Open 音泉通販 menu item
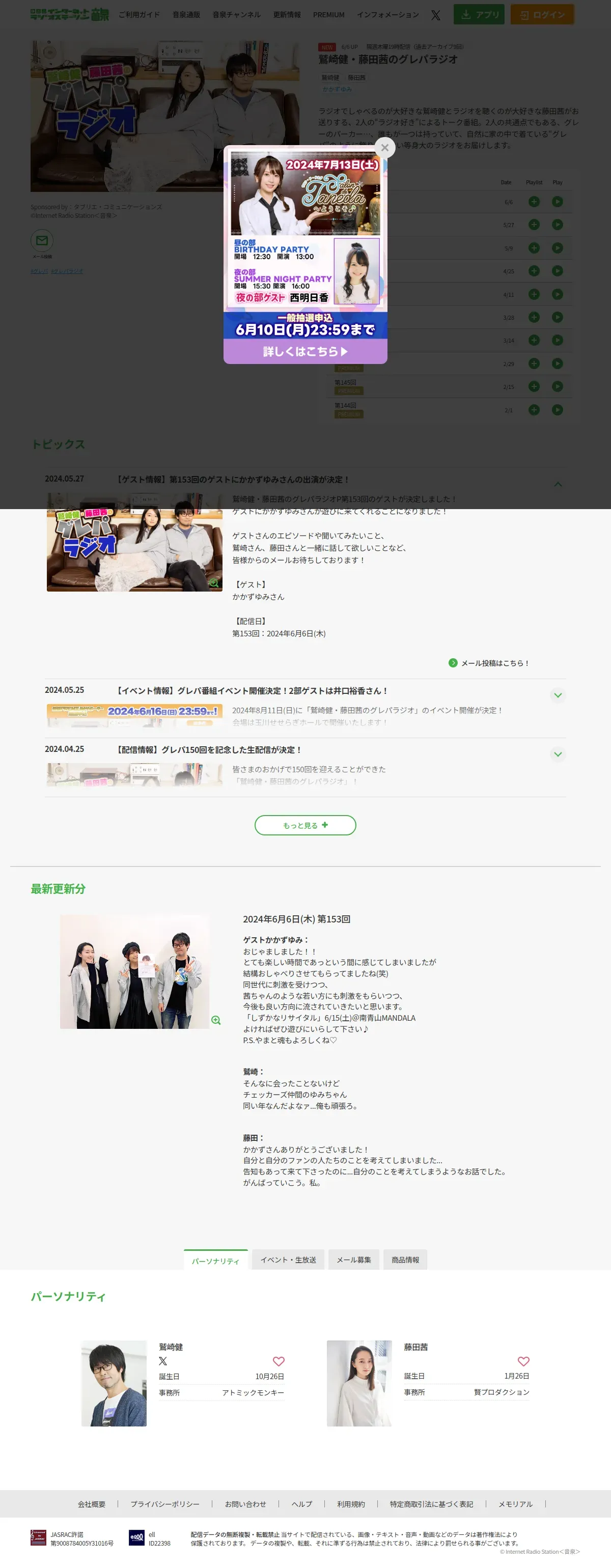The width and height of the screenshot is (611, 1568). [186, 15]
